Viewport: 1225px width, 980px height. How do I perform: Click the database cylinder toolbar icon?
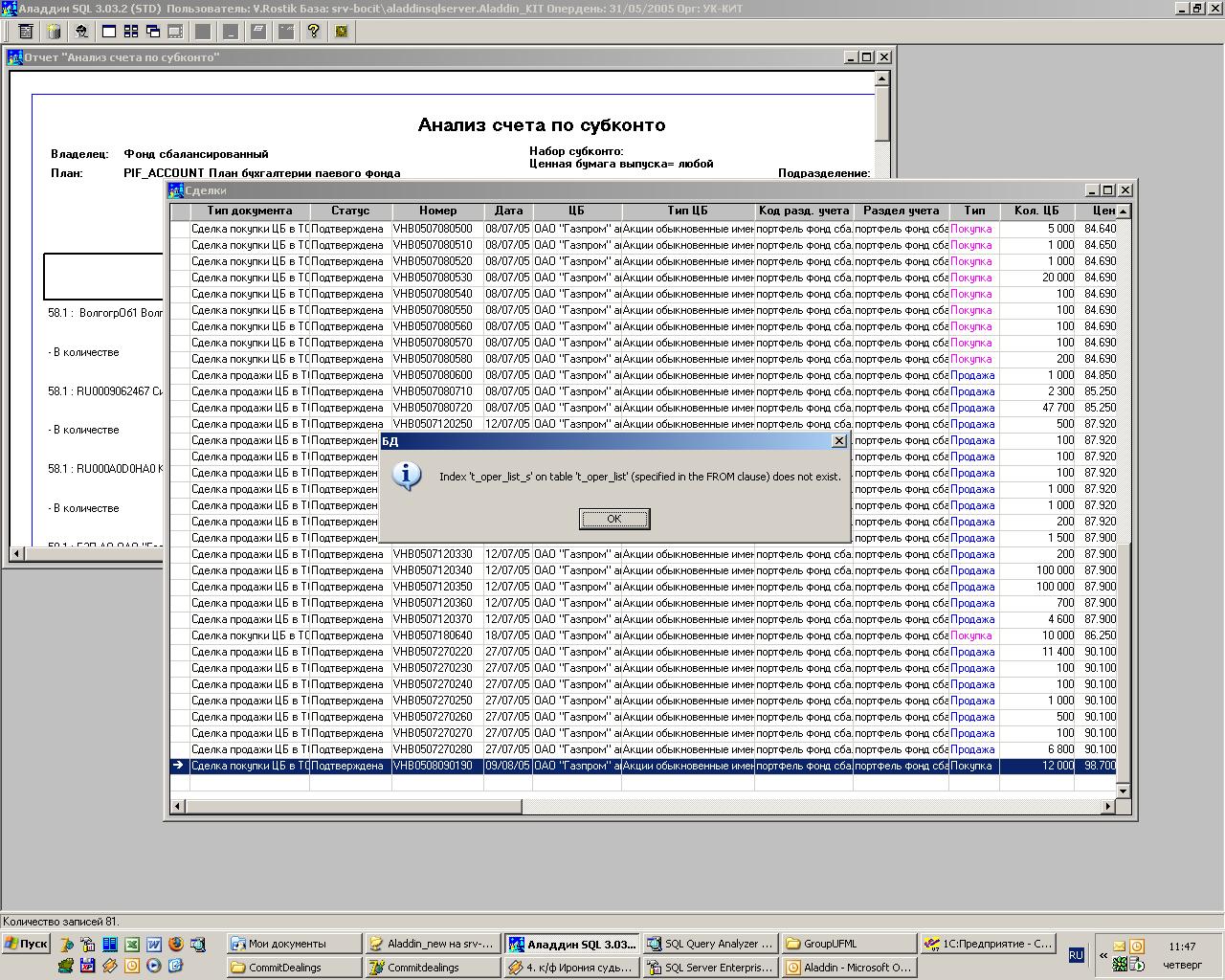tap(54, 32)
